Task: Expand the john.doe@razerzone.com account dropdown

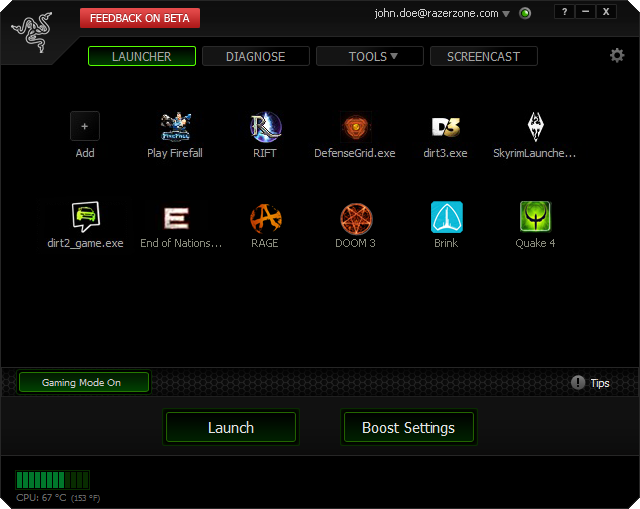Action: click(506, 14)
